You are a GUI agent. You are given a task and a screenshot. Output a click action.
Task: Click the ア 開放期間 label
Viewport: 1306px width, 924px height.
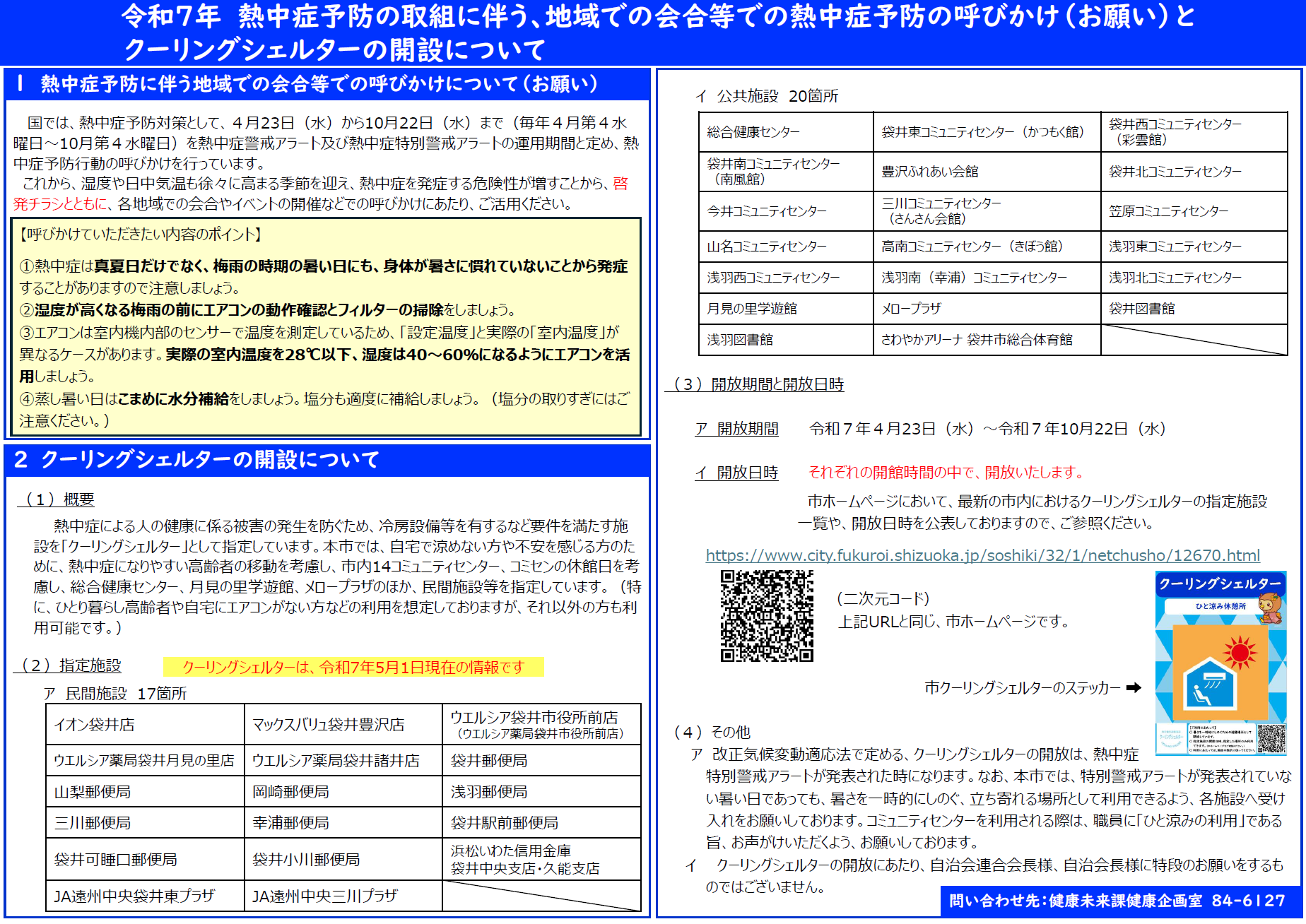(x=737, y=428)
